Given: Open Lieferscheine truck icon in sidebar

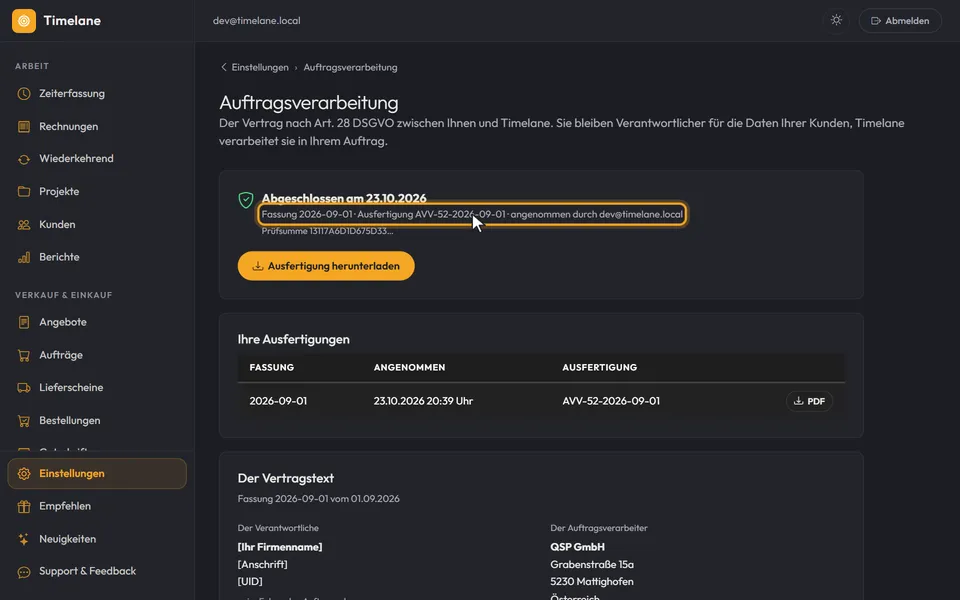Looking at the screenshot, I should 24,388.
